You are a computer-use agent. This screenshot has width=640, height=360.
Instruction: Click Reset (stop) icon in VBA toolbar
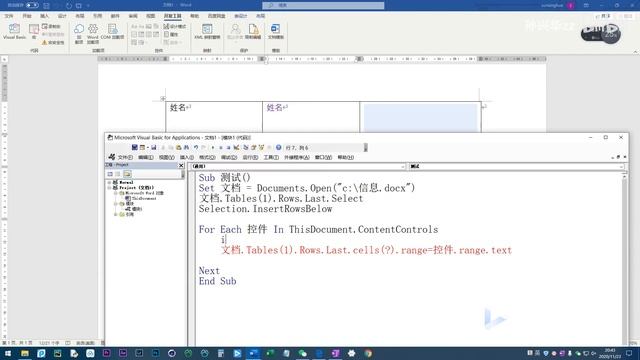pyautogui.click(x=228, y=147)
